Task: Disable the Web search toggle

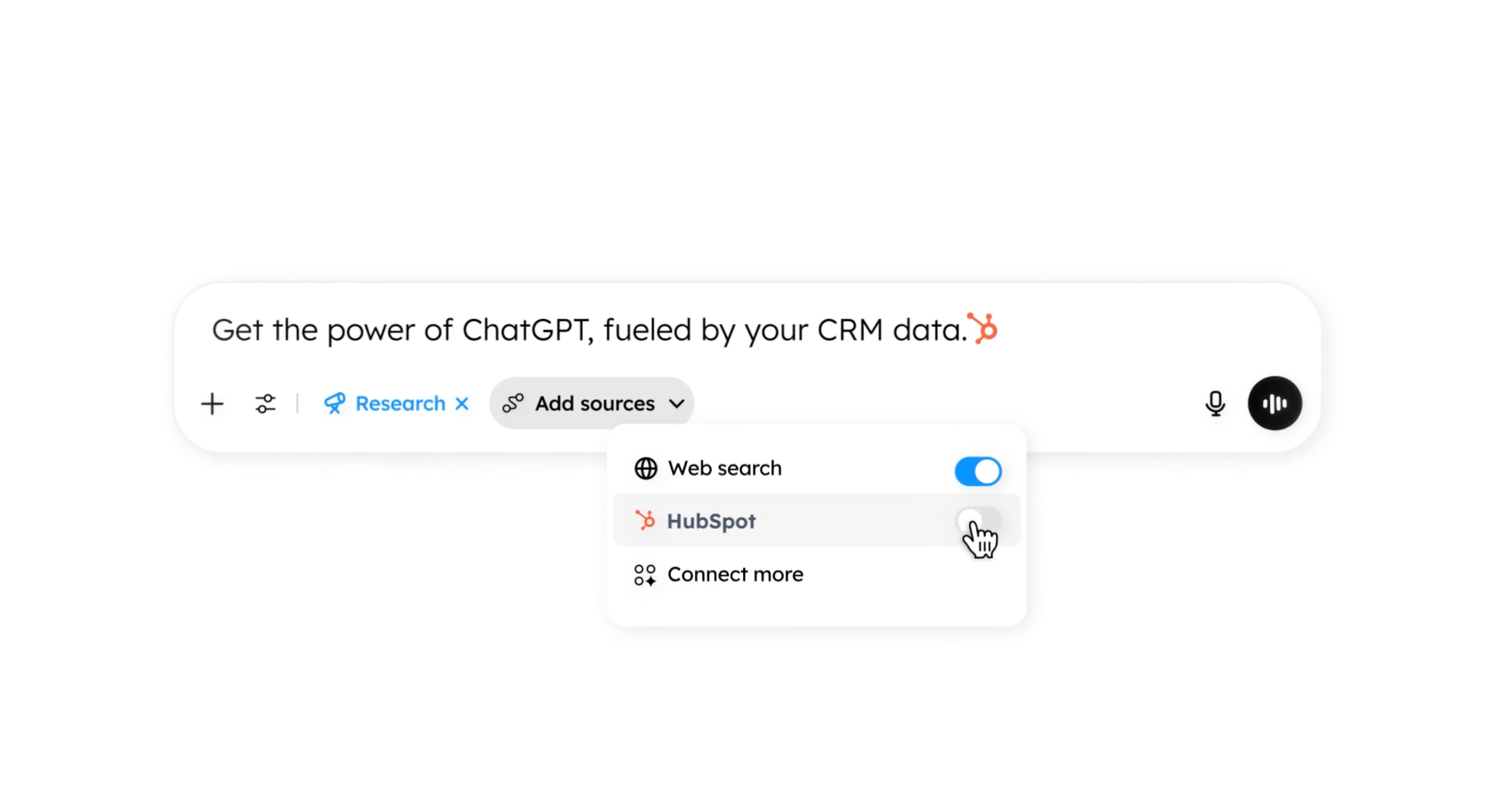Action: [x=977, y=470]
